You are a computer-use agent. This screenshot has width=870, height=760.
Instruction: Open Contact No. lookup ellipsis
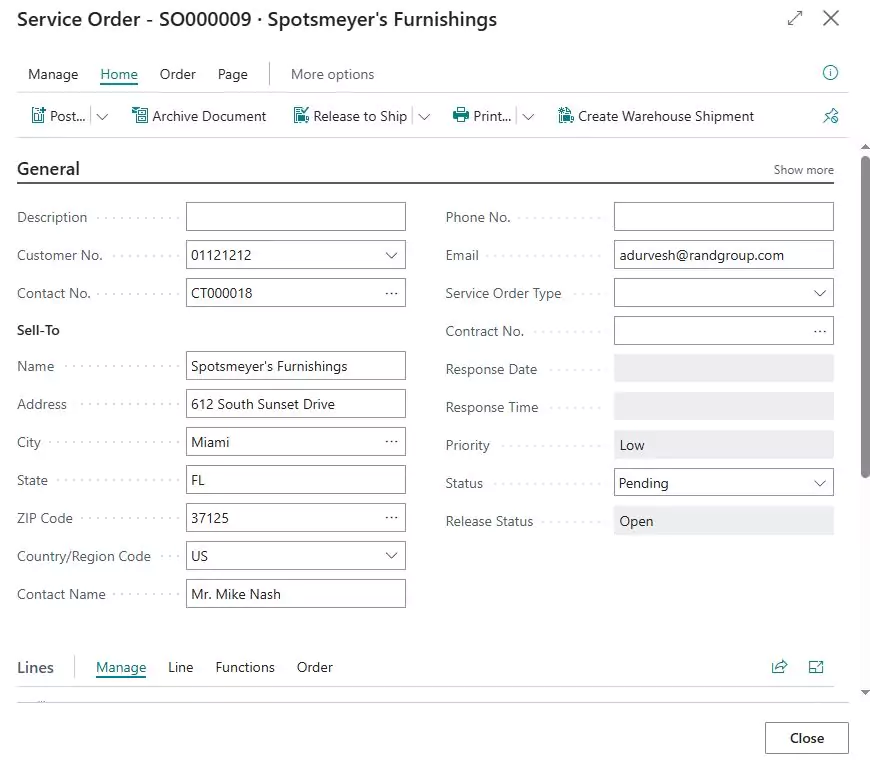click(x=392, y=293)
